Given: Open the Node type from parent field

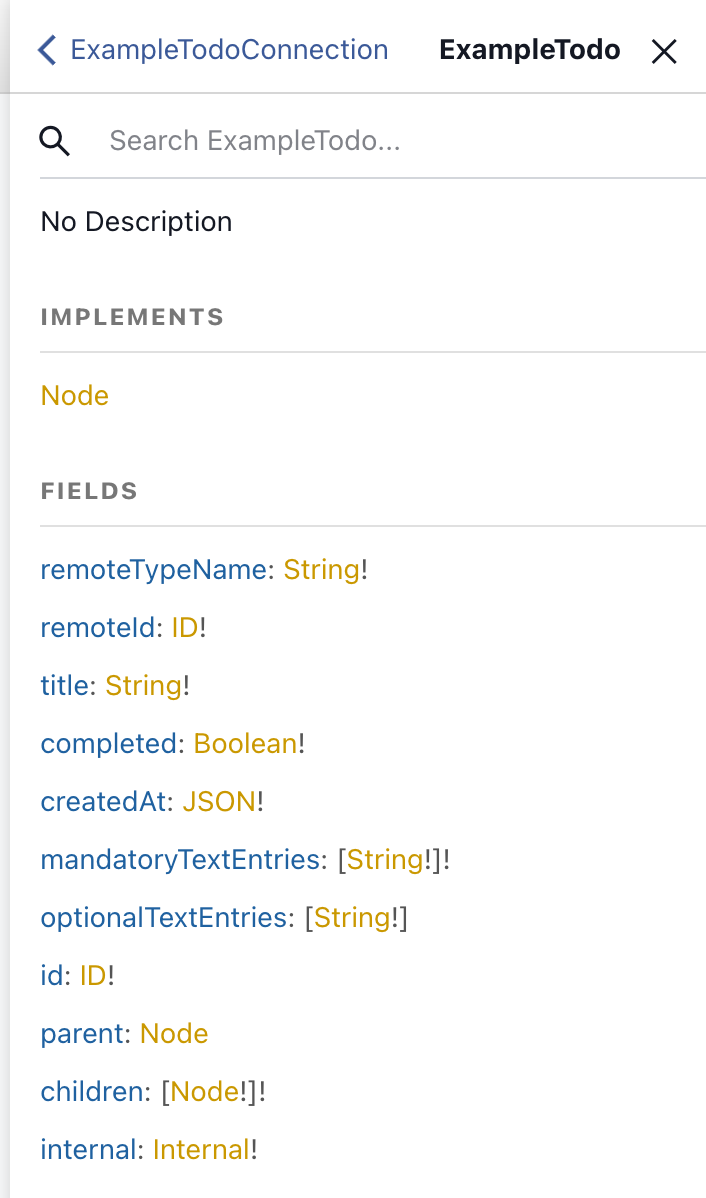Looking at the screenshot, I should pos(173,1033).
